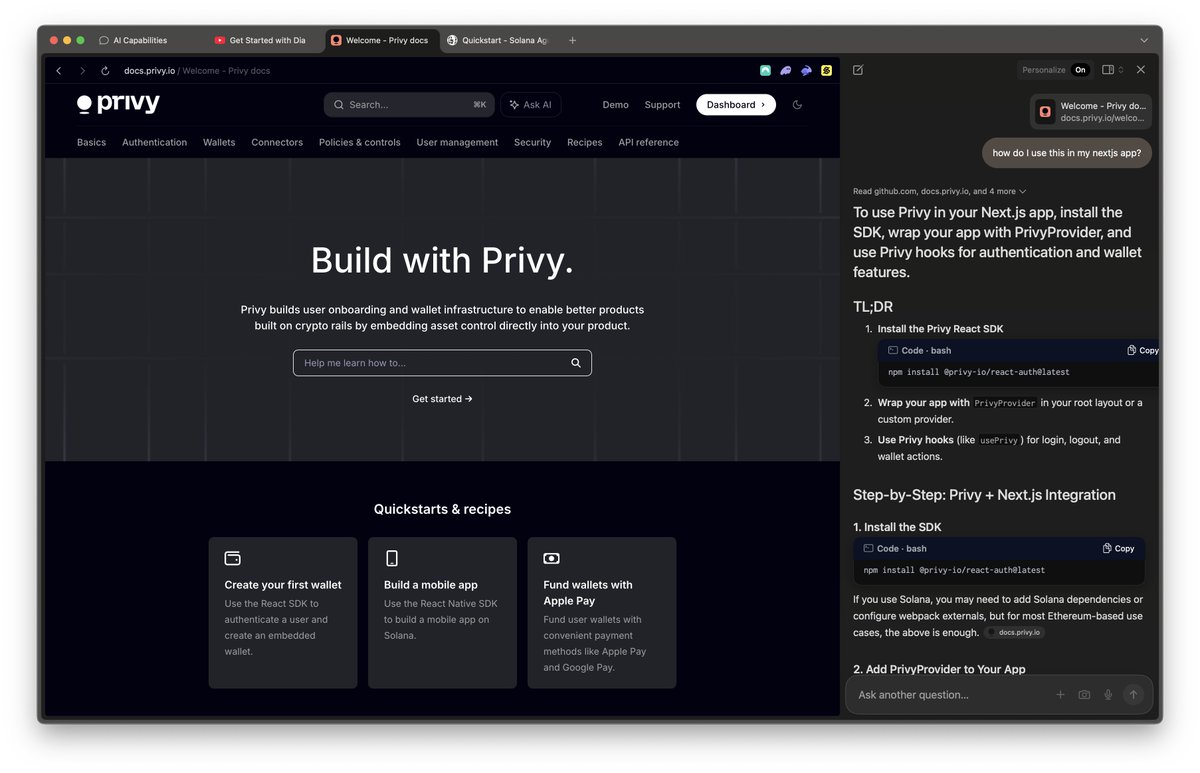
Task: Go forward with the browser forward arrow
Action: [x=82, y=71]
